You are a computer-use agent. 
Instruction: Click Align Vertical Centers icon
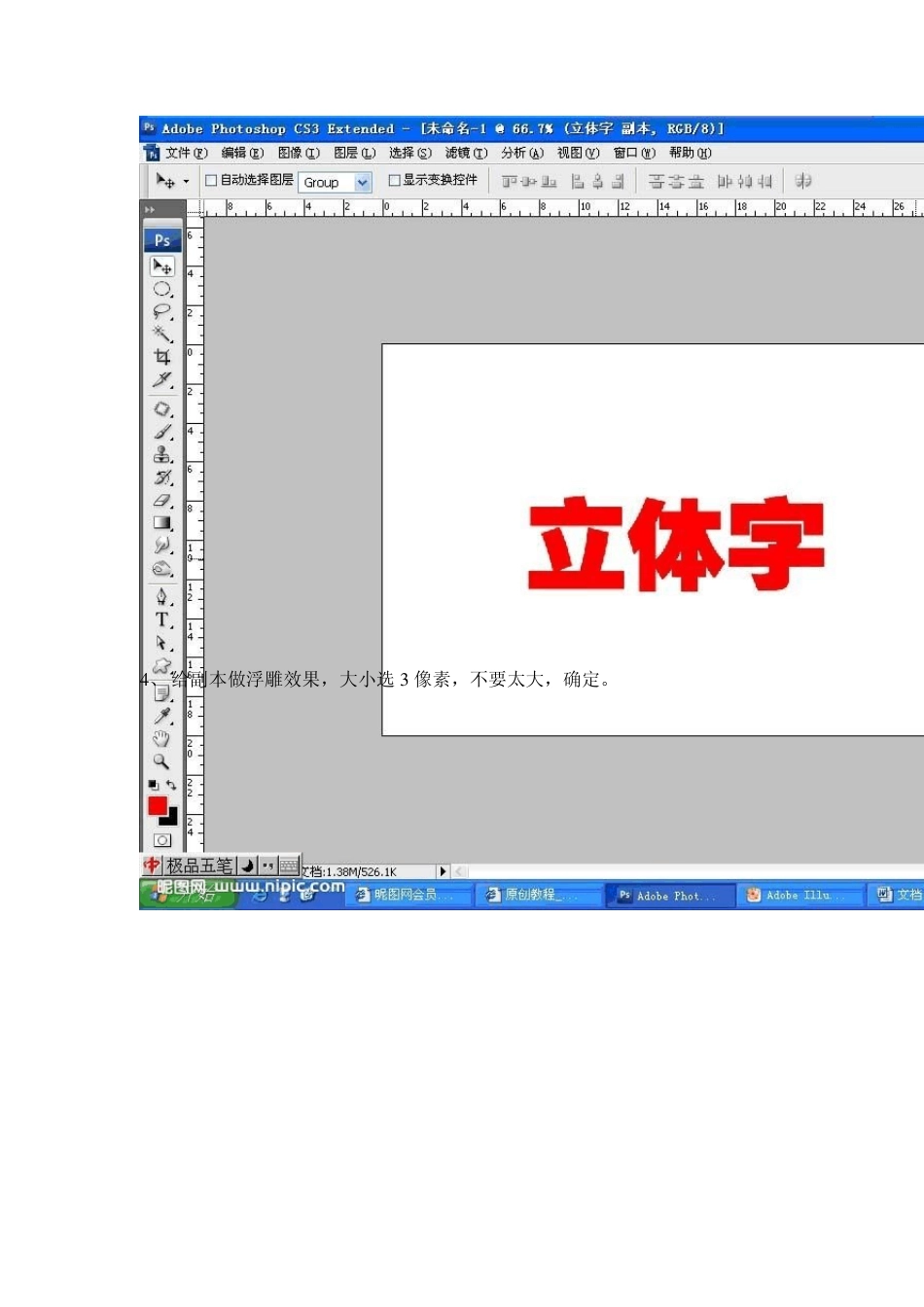pyautogui.click(x=529, y=181)
